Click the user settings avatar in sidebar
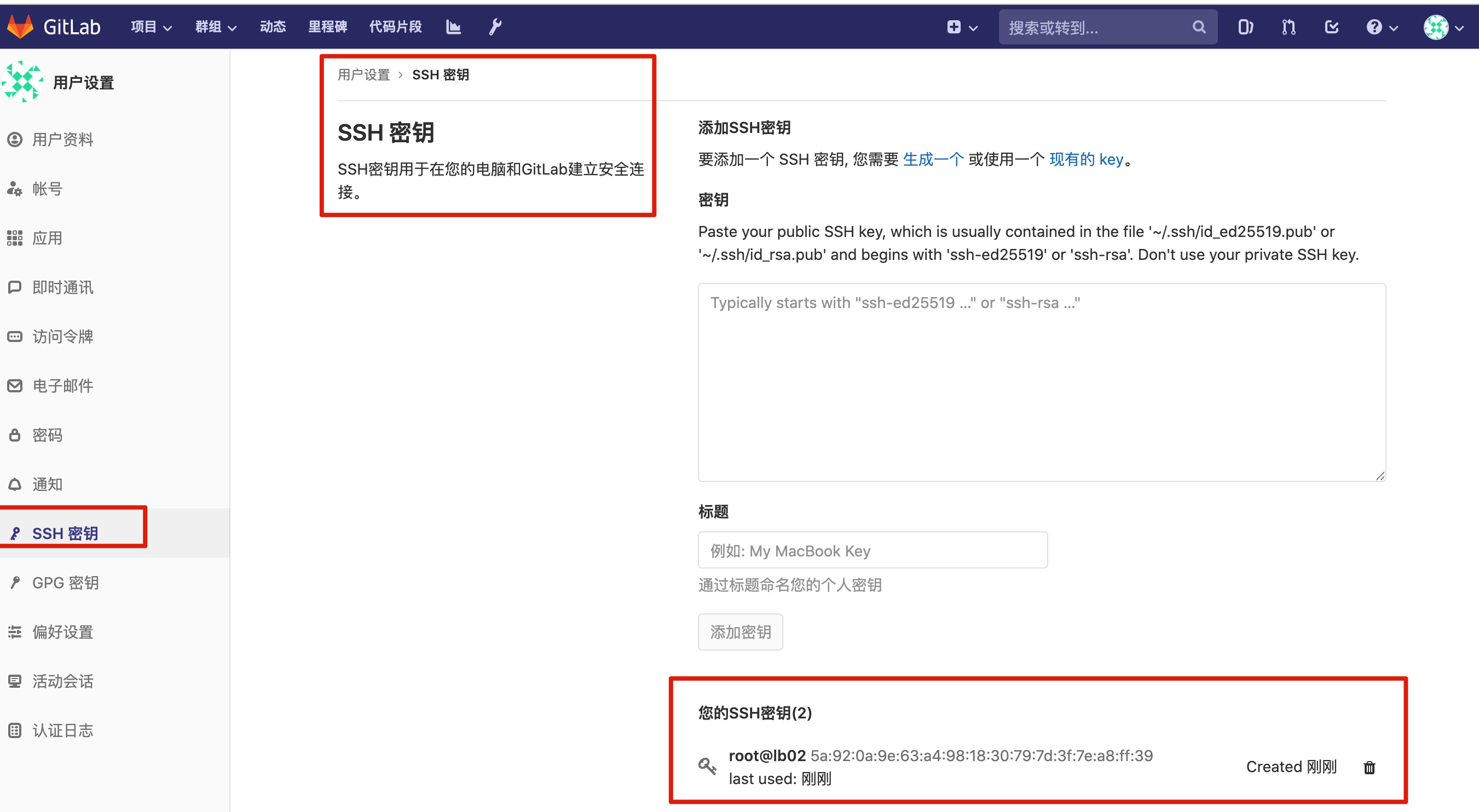Screen dimensions: 1479x812 coord(22,82)
